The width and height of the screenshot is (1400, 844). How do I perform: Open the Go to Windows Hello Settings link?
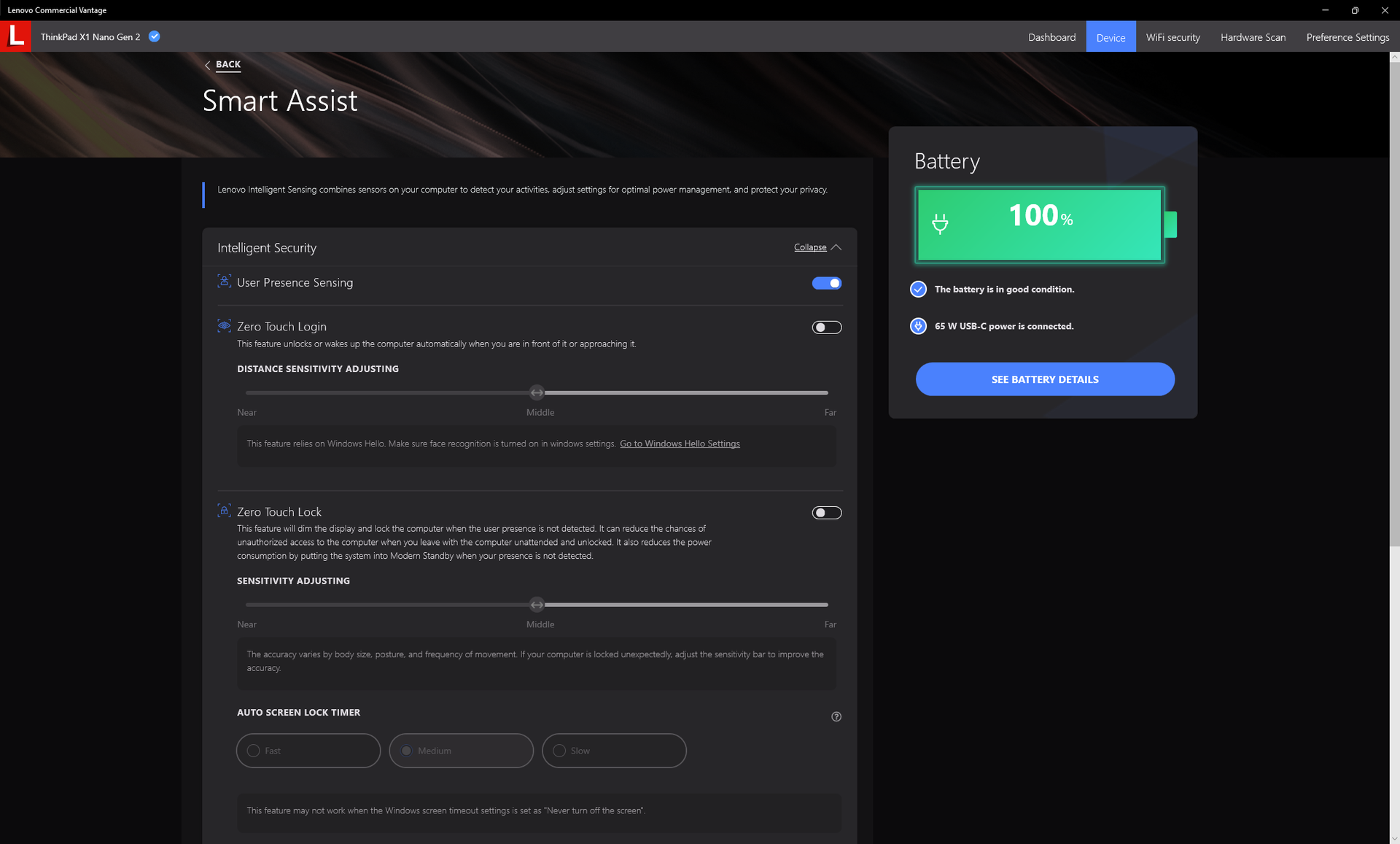(x=679, y=444)
